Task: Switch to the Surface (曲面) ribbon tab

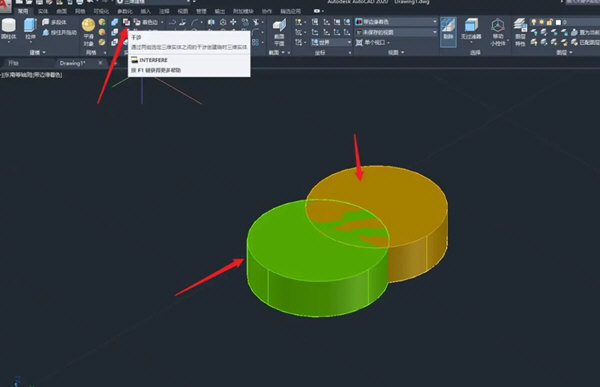Action: pos(62,11)
